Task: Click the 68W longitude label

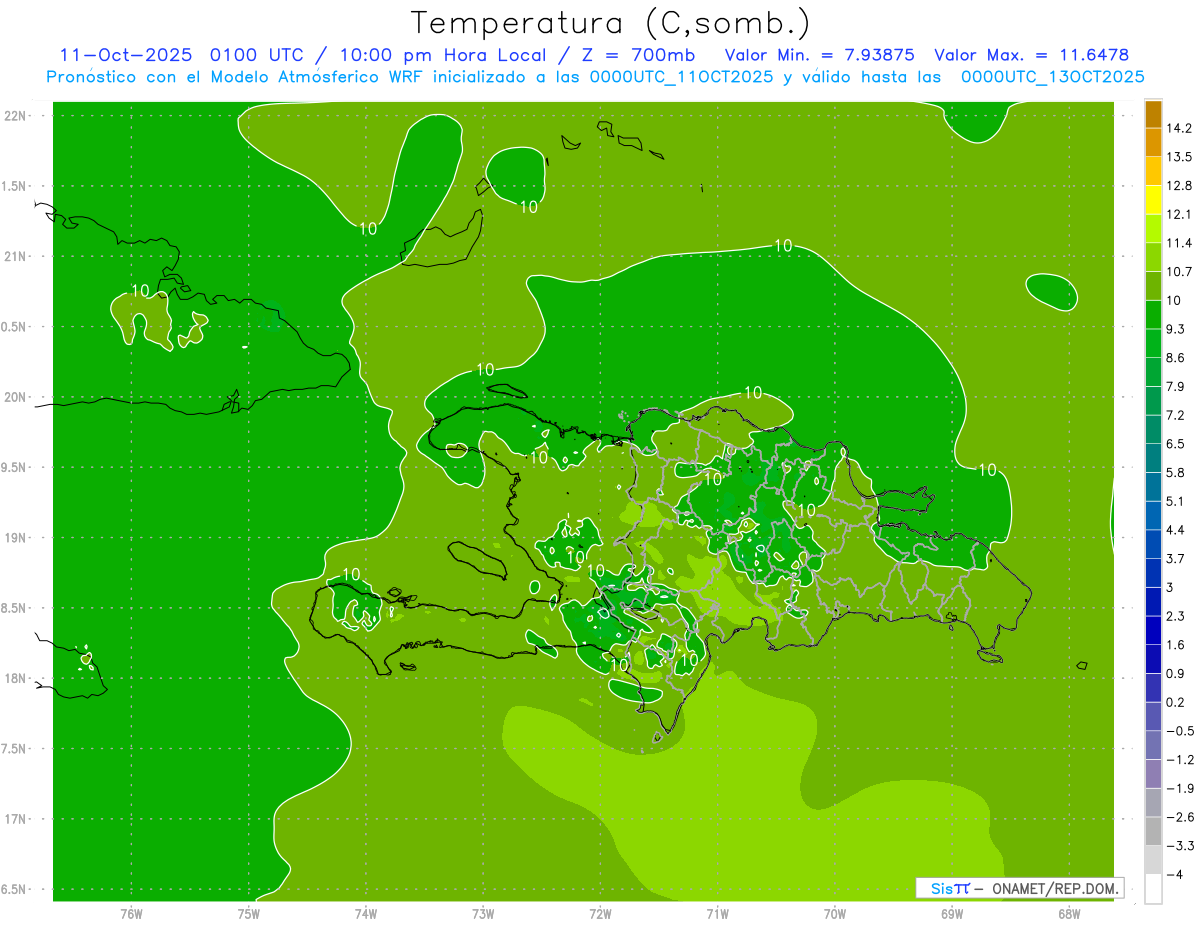Action: (1069, 914)
